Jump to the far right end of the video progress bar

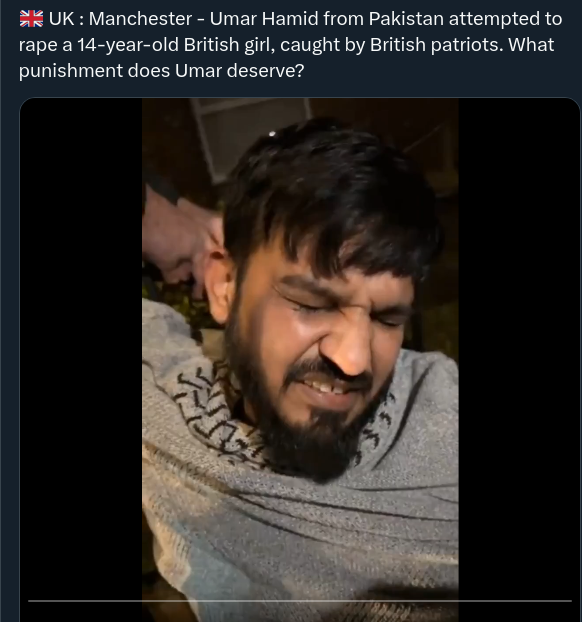570,601
